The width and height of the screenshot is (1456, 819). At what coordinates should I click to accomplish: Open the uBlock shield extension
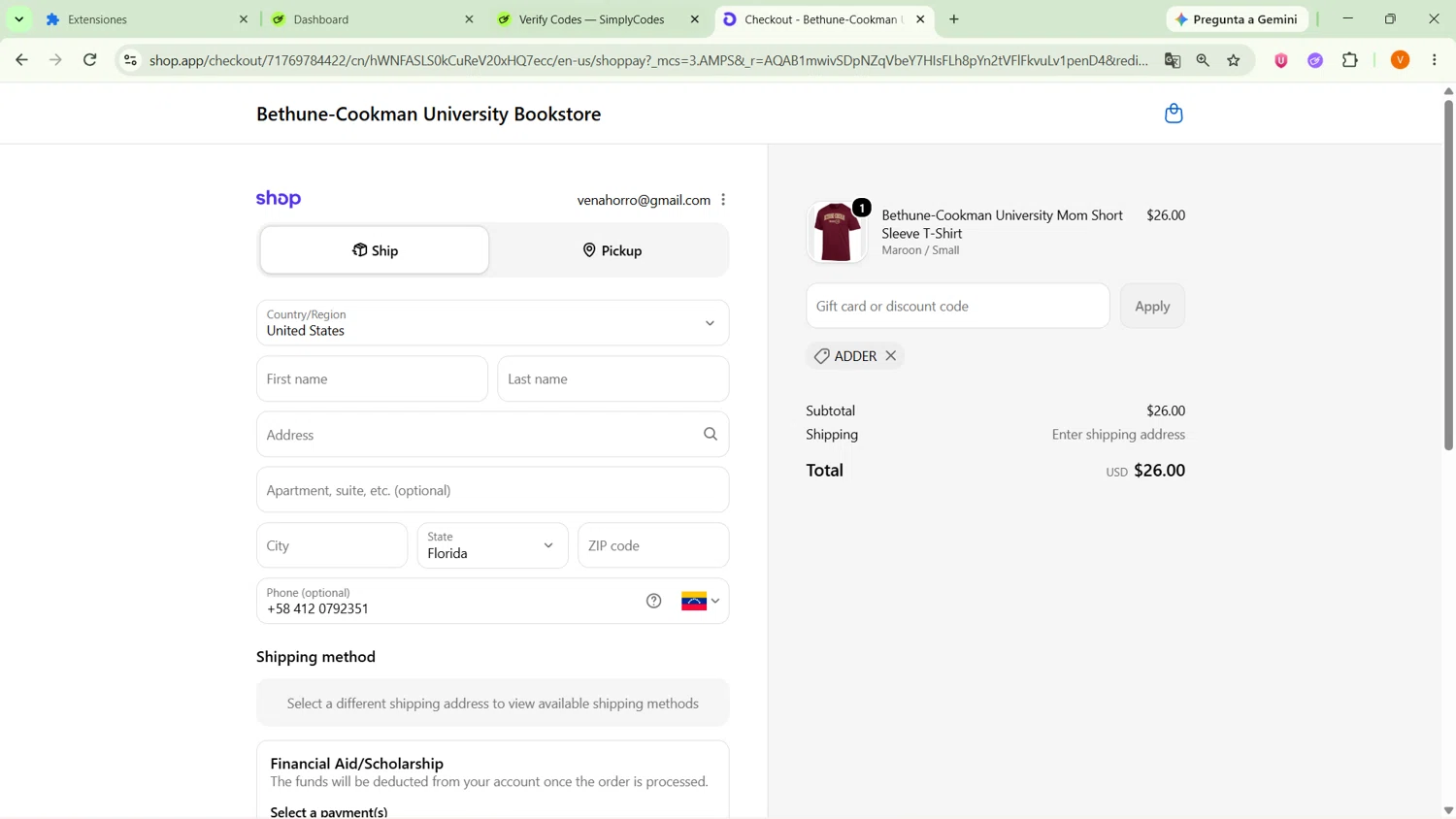[1281, 60]
